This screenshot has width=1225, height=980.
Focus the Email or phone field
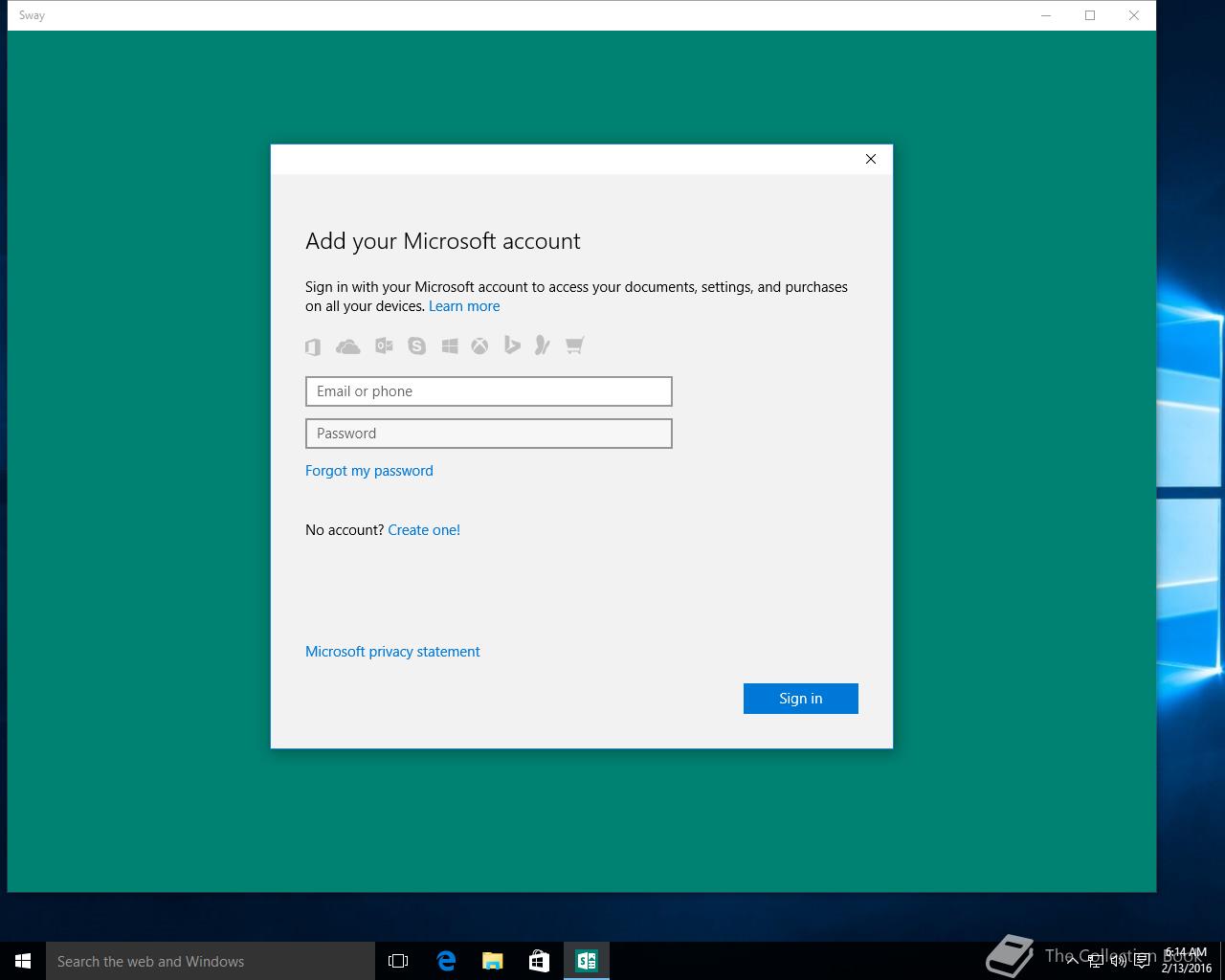tap(489, 391)
